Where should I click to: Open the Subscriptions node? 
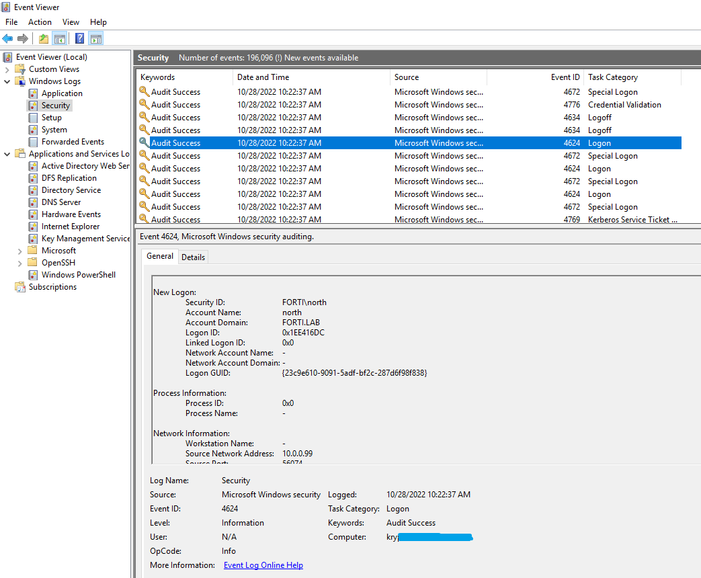(52, 287)
